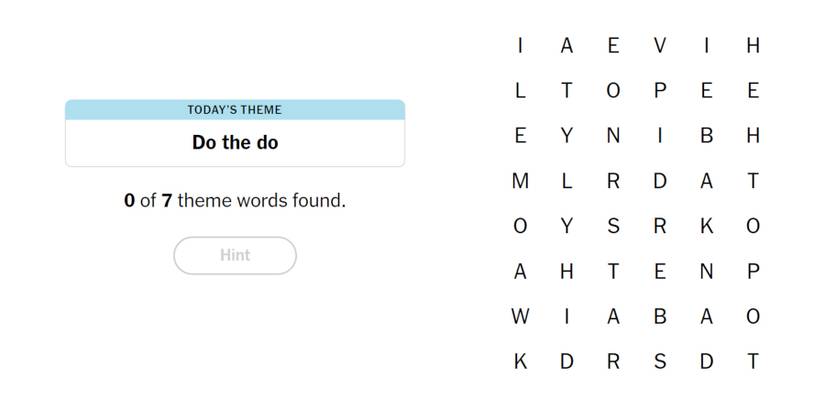Tap the P directly right of N

[753, 271]
